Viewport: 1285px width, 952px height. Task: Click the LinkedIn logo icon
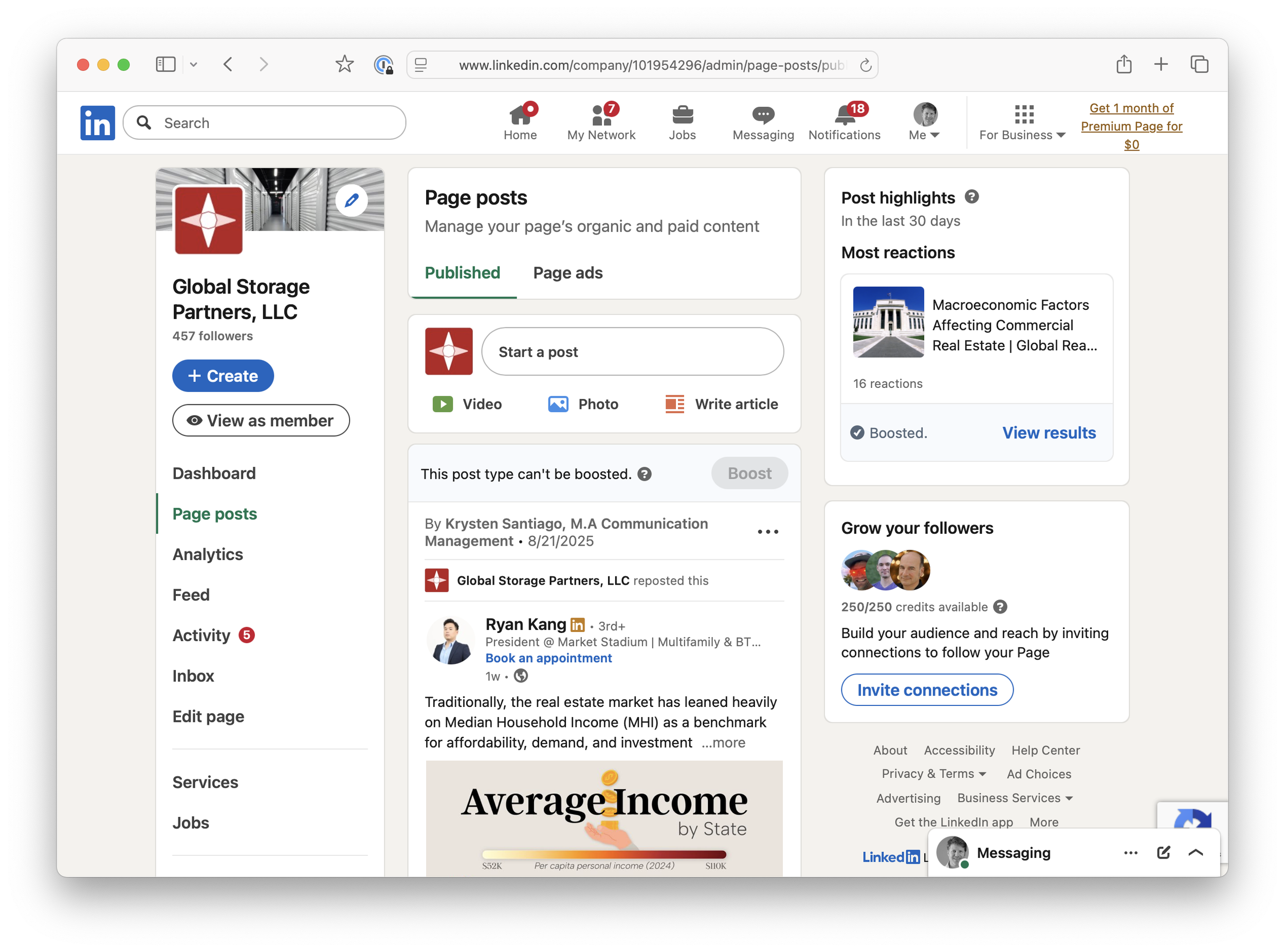(x=98, y=123)
